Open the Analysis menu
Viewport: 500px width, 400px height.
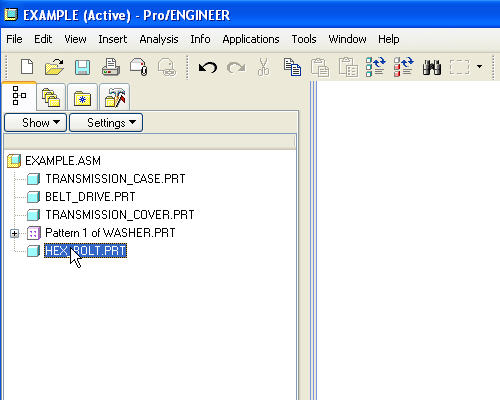pyautogui.click(x=159, y=39)
